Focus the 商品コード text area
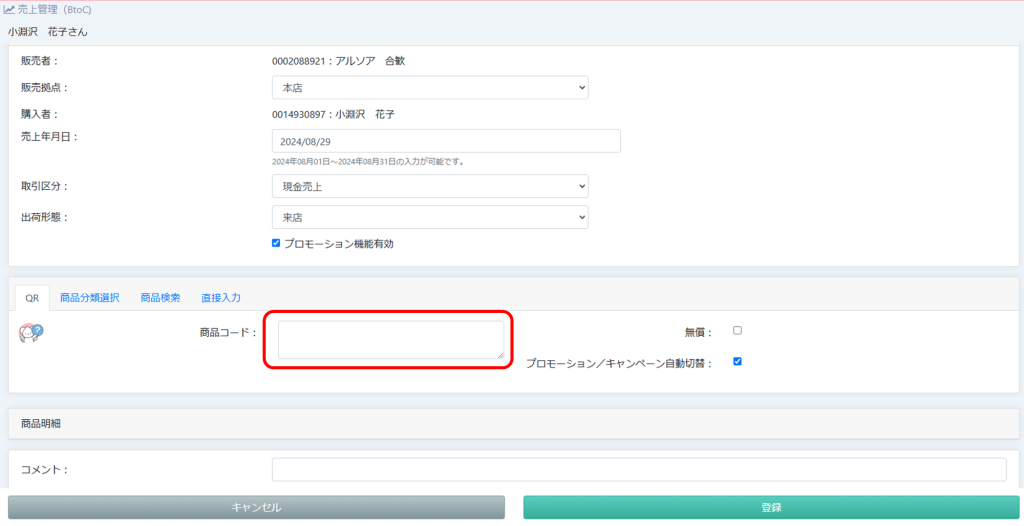Screen dimensions: 1024x526 point(390,339)
